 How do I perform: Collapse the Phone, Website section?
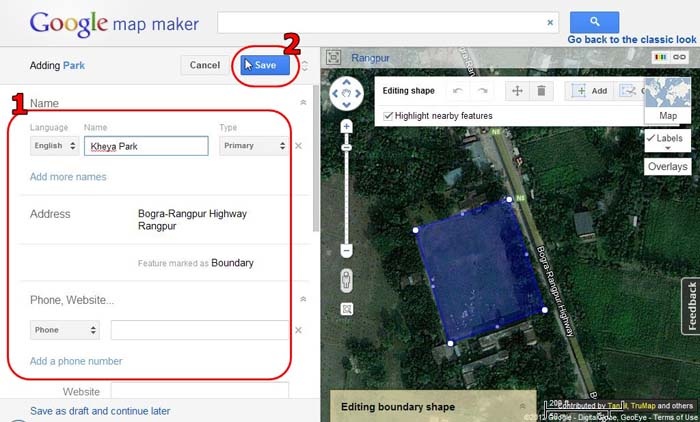303,299
